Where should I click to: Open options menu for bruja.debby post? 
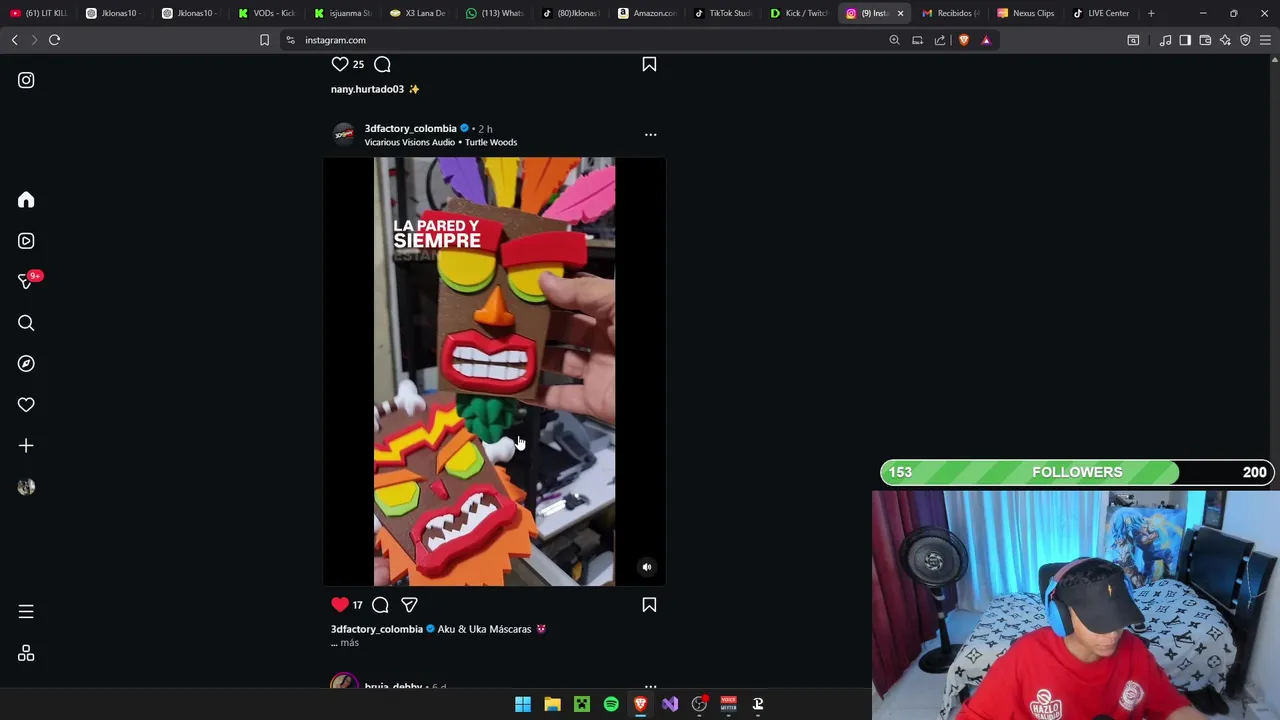(650, 686)
